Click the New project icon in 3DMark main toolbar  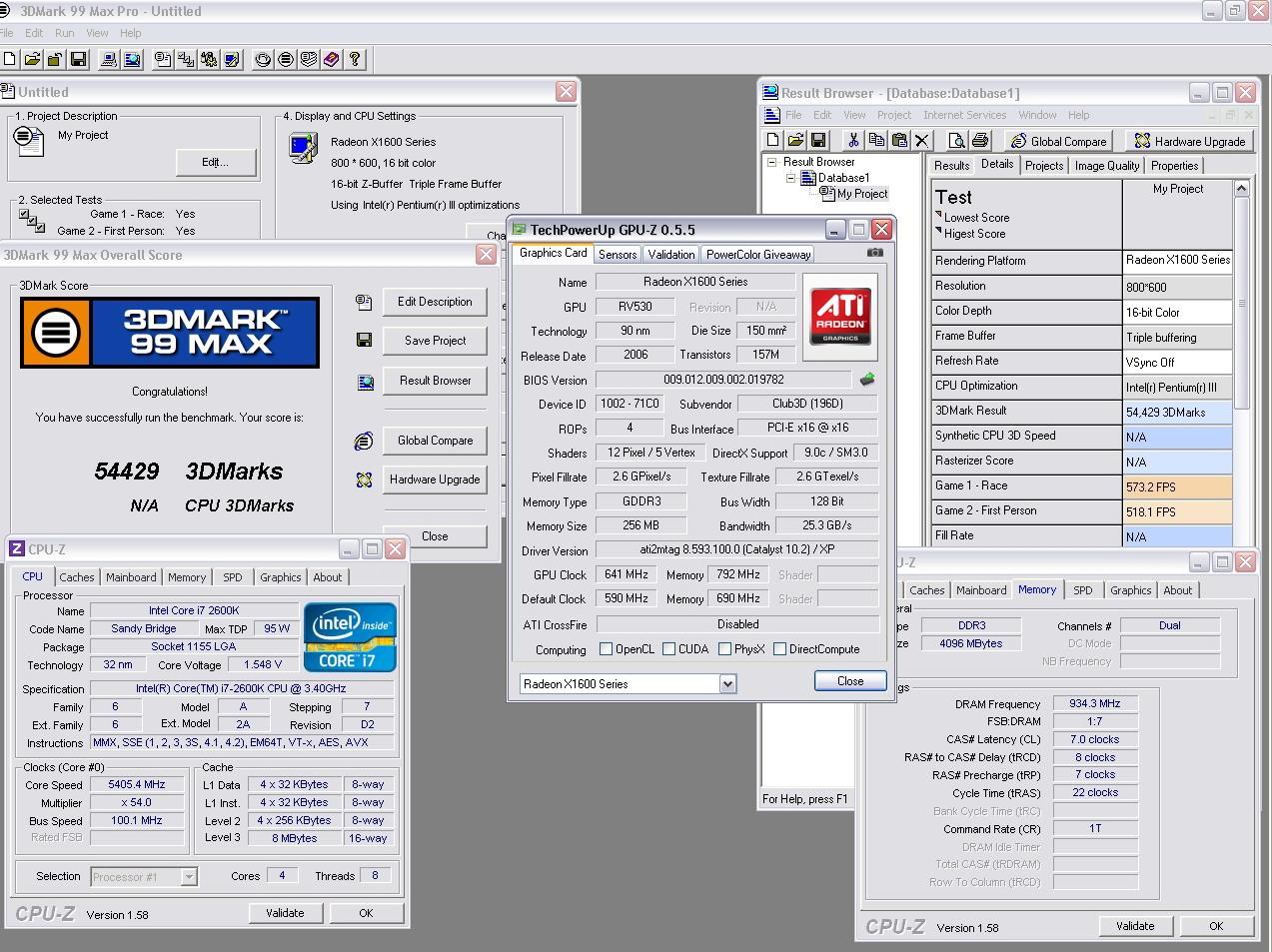pos(10,60)
